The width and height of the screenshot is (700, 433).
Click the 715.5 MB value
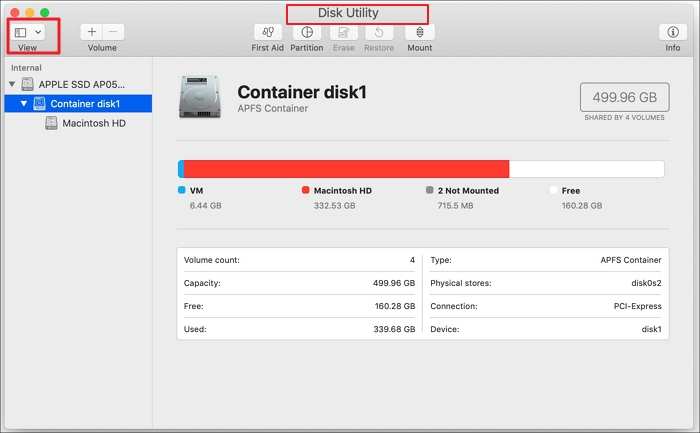[x=455, y=206]
